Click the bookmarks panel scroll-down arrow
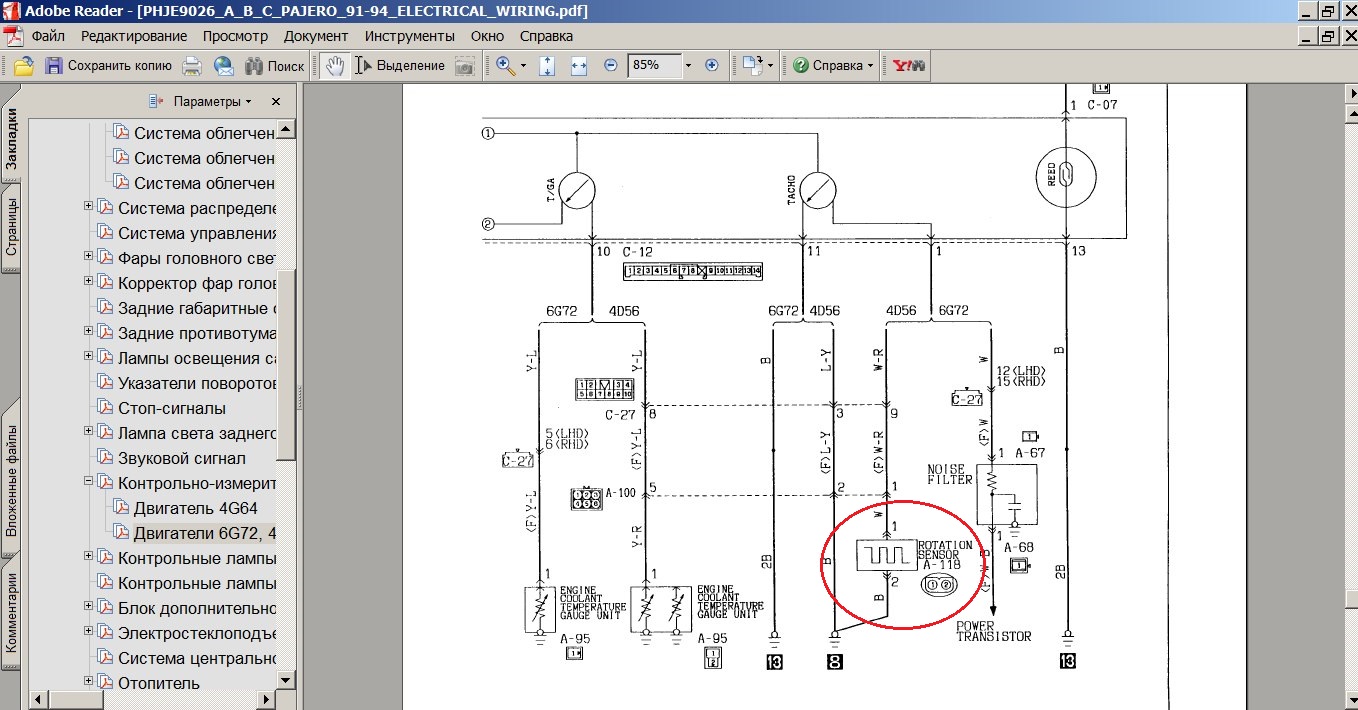Viewport: 1358px width, 710px height. (x=286, y=680)
